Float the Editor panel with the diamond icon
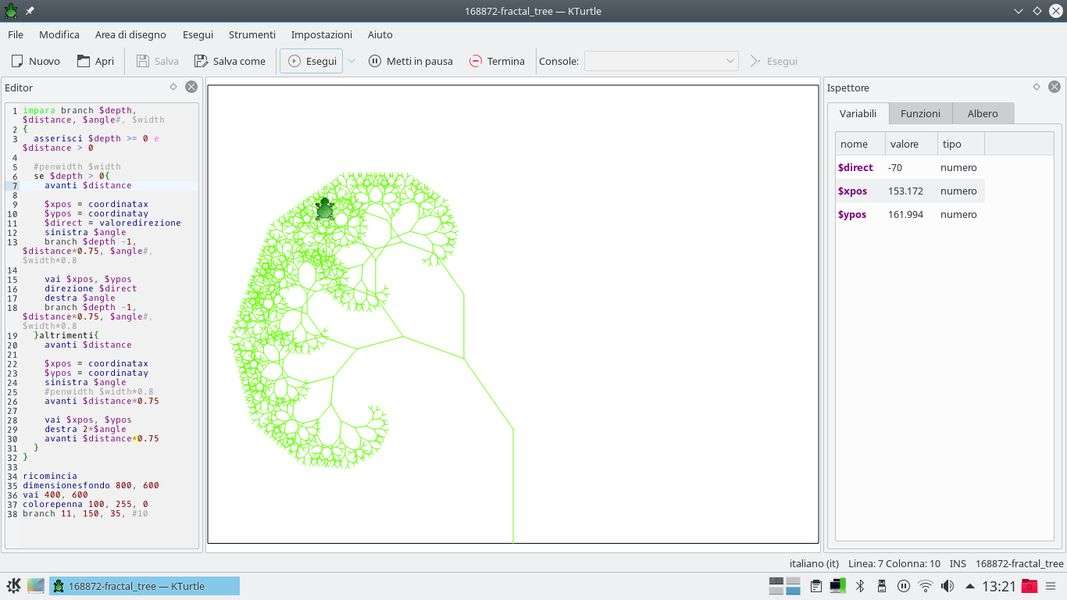The width and height of the screenshot is (1067, 600). pos(173,87)
